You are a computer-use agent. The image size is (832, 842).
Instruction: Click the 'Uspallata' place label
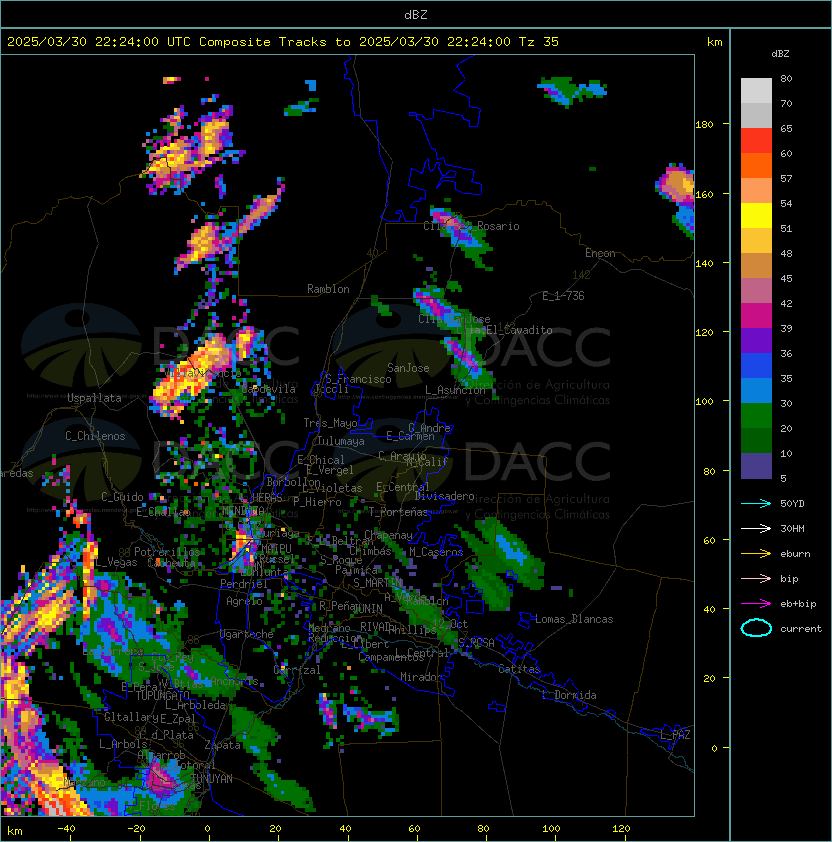pyautogui.click(x=94, y=398)
